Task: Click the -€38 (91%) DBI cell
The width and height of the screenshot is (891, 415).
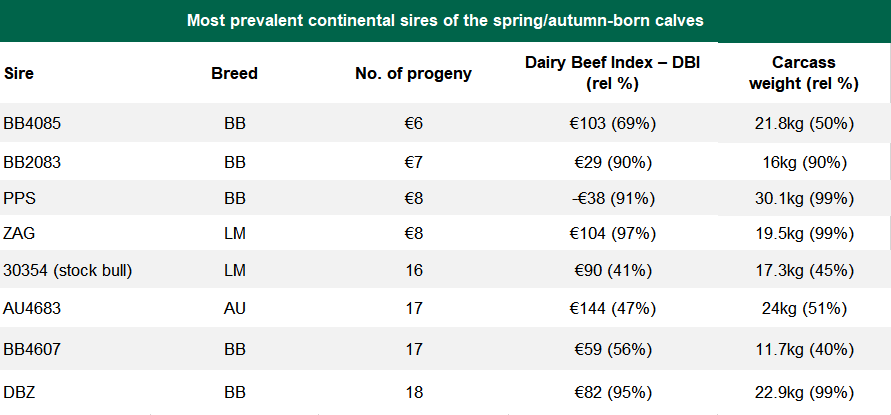Action: pos(612,199)
